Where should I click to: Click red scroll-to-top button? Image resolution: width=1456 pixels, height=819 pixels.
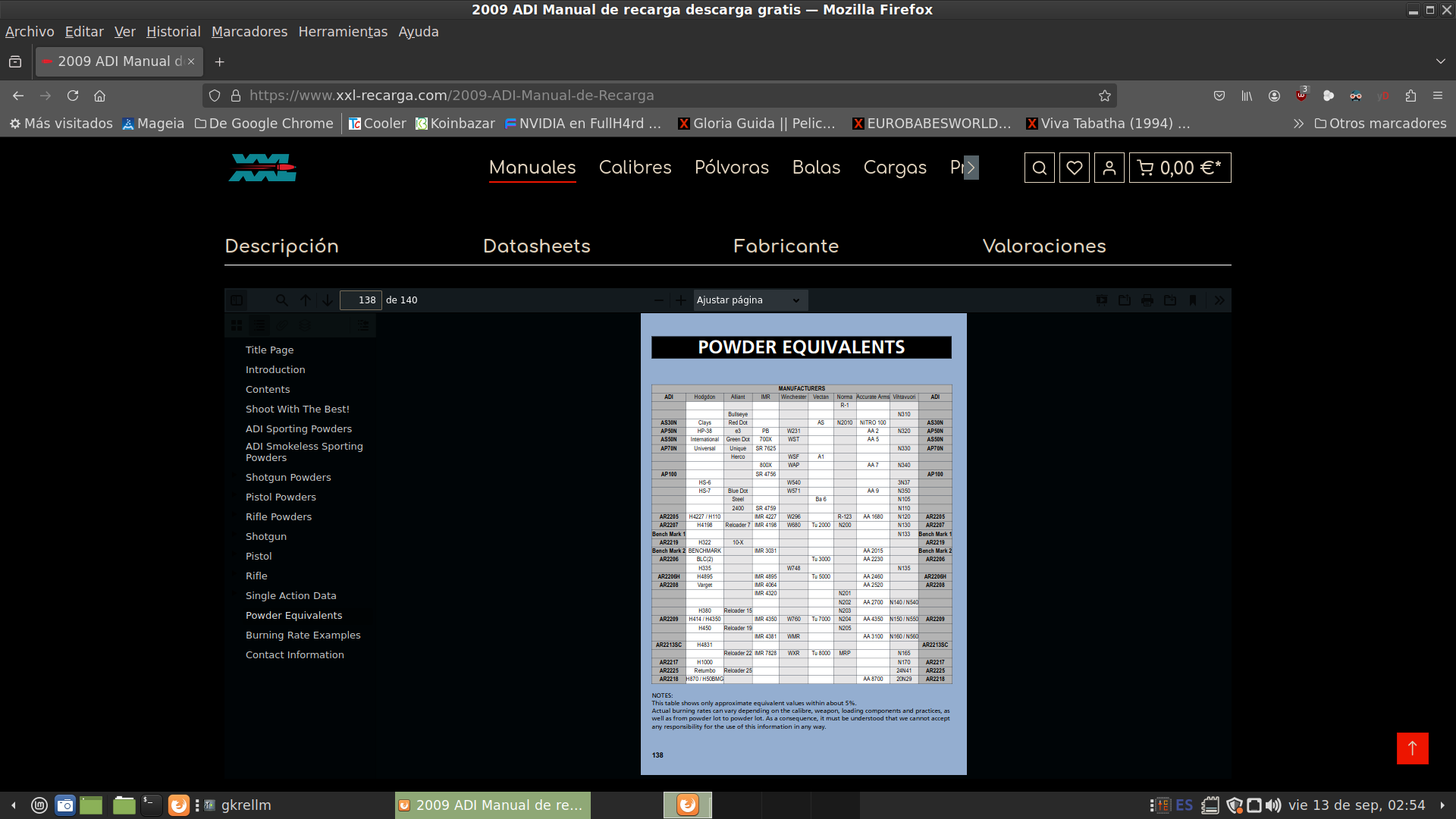[x=1412, y=748]
